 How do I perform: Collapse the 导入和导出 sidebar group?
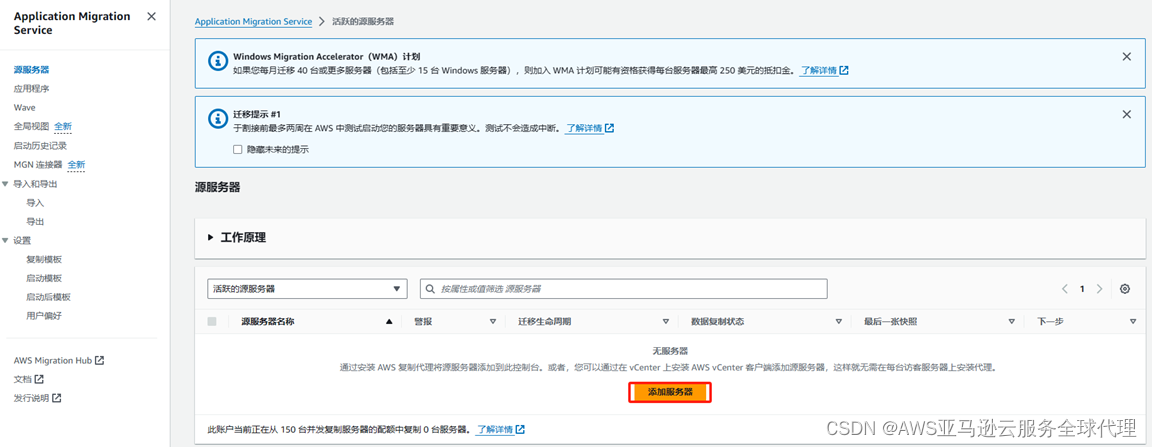(6, 184)
